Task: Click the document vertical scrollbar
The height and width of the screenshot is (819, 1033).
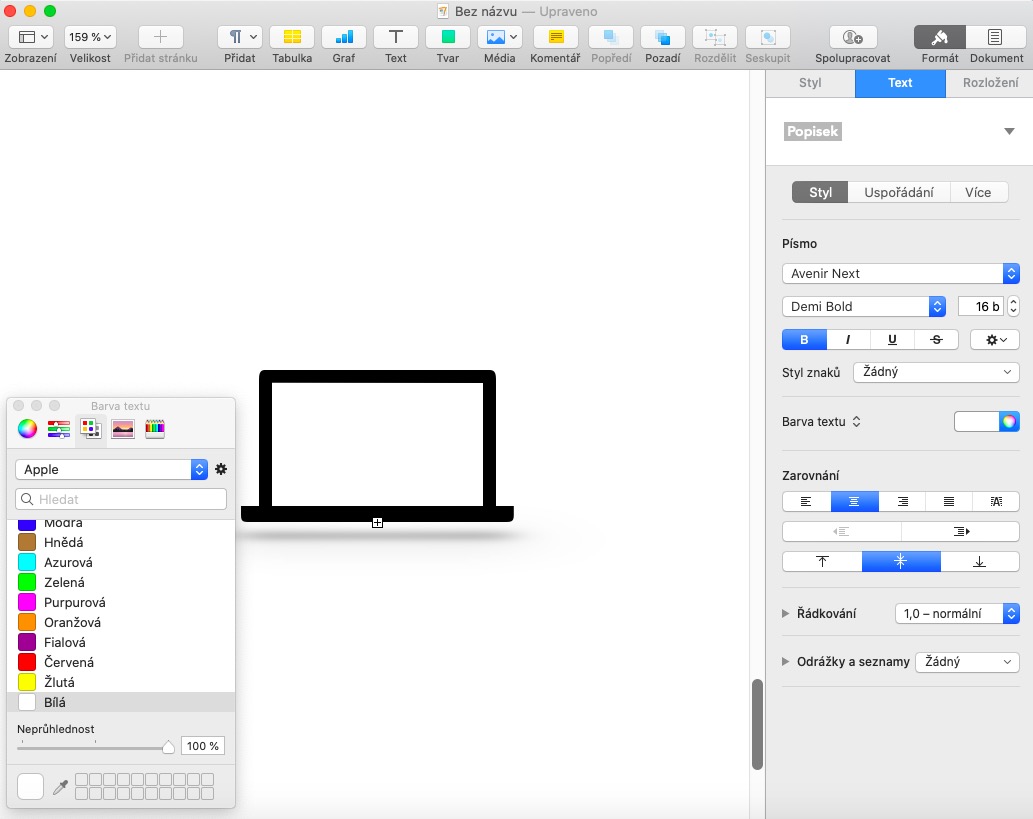Action: [758, 723]
